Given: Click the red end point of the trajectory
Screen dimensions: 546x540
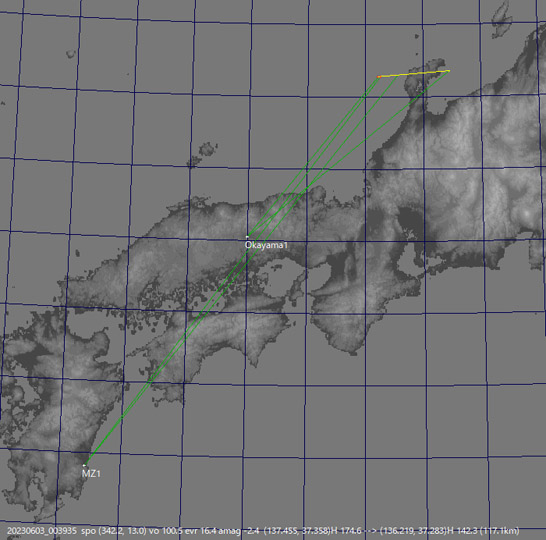Looking at the screenshot, I should click(379, 77).
